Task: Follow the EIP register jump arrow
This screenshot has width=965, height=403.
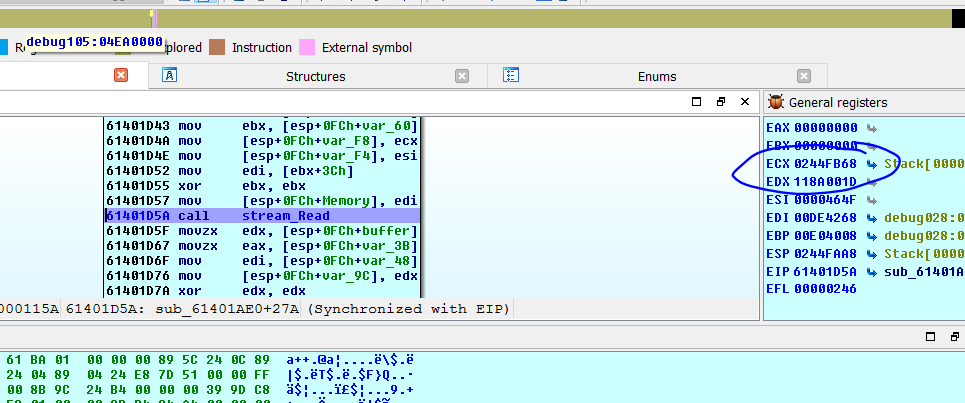Action: pos(872,271)
